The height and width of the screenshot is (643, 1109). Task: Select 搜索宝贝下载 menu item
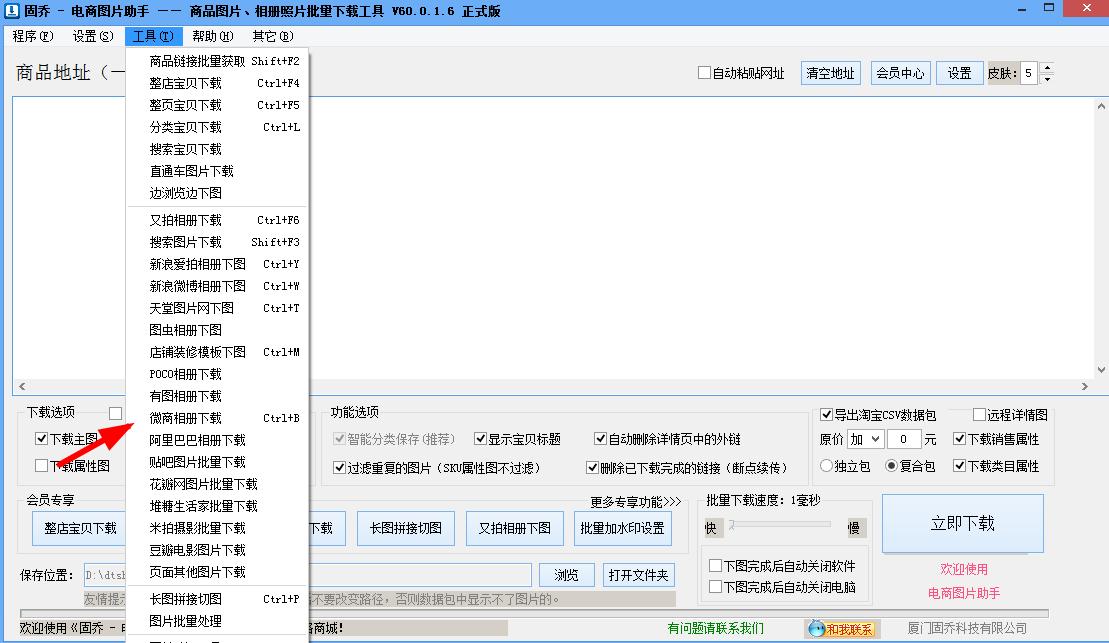(217, 149)
